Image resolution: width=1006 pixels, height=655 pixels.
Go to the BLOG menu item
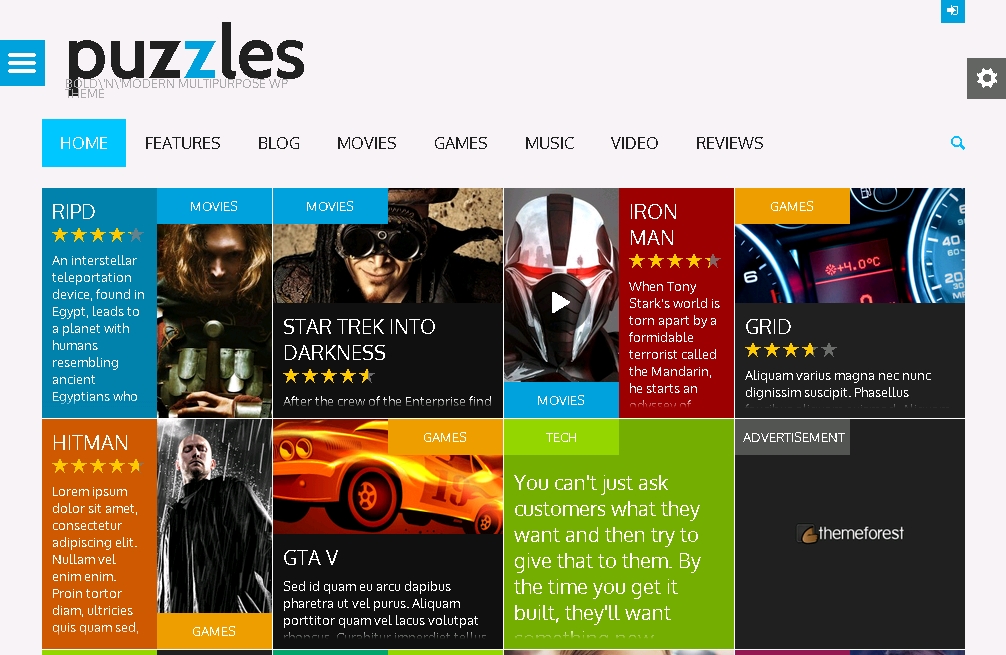tap(278, 143)
